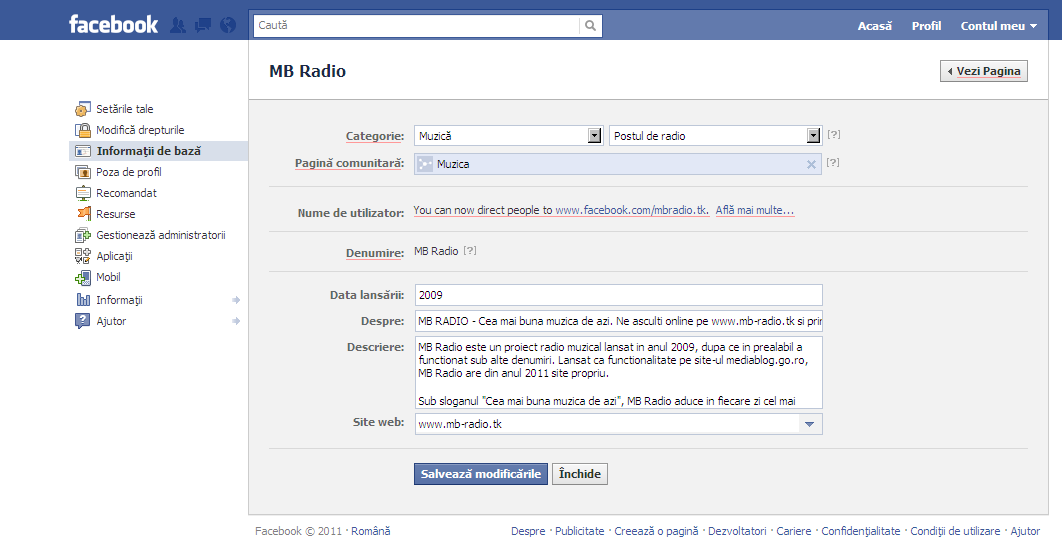Open Condiții de utilizare footer link
1062x551 pixels.
coord(955,531)
